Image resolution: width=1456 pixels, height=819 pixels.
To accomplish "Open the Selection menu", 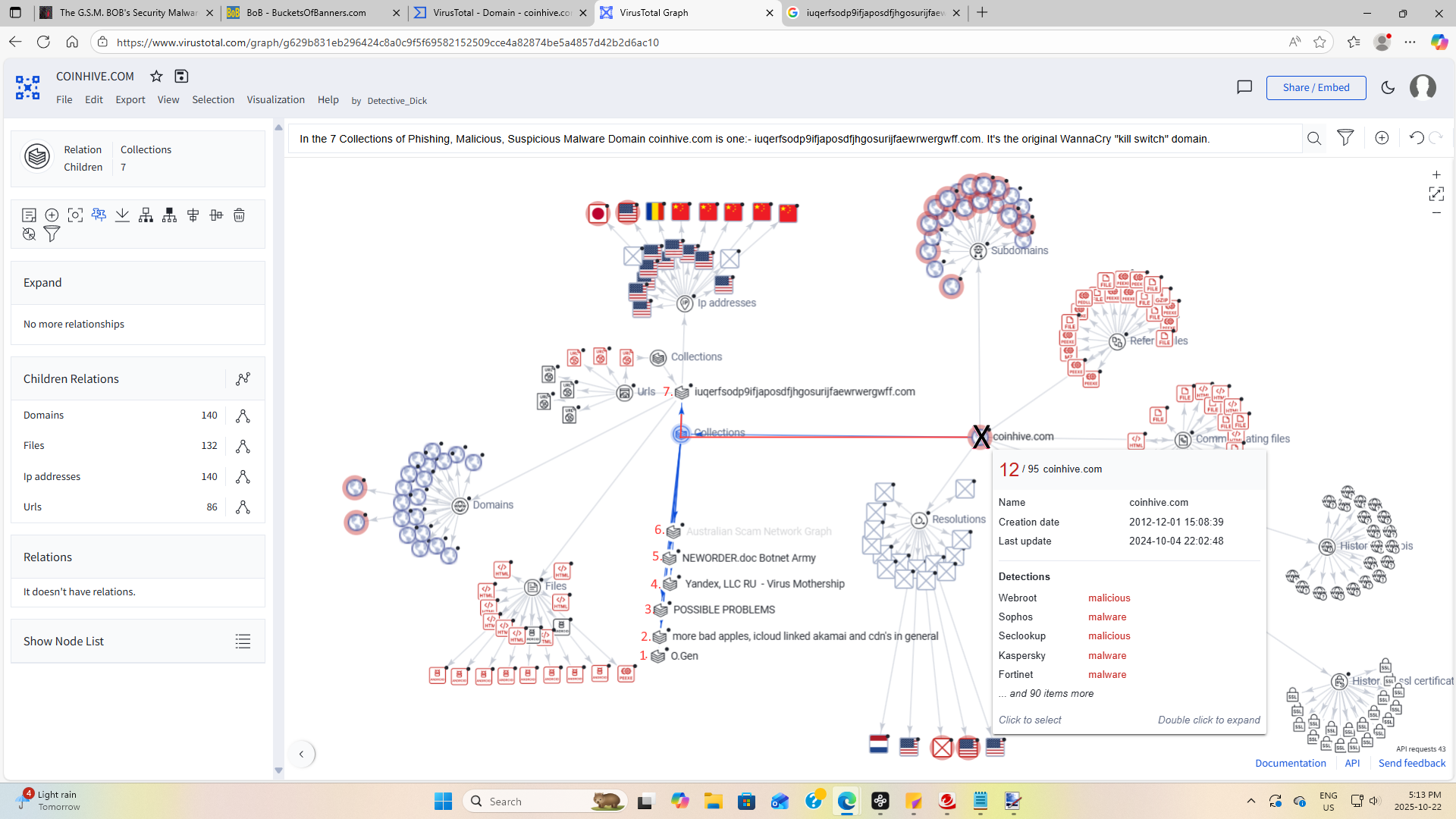I will point(213,99).
